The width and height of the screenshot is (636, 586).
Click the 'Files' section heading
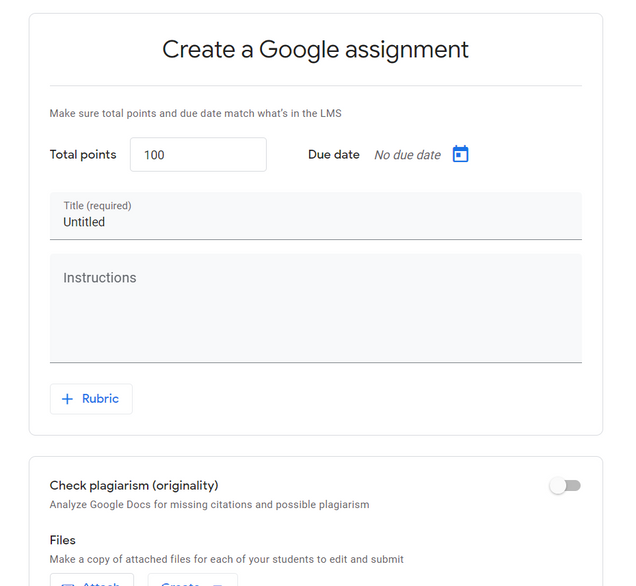click(62, 540)
